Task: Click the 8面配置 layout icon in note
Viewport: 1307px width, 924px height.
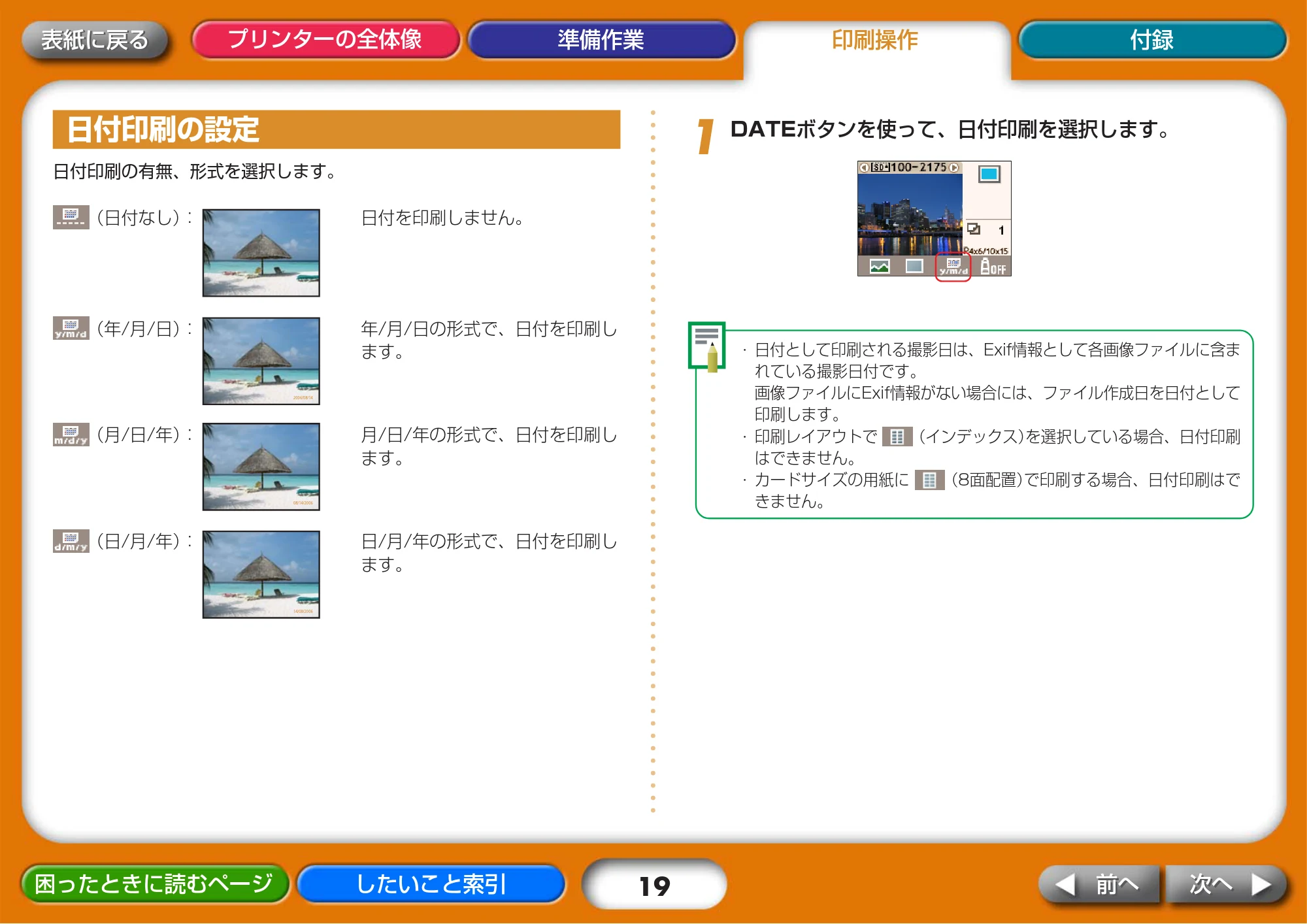Action: tap(929, 480)
